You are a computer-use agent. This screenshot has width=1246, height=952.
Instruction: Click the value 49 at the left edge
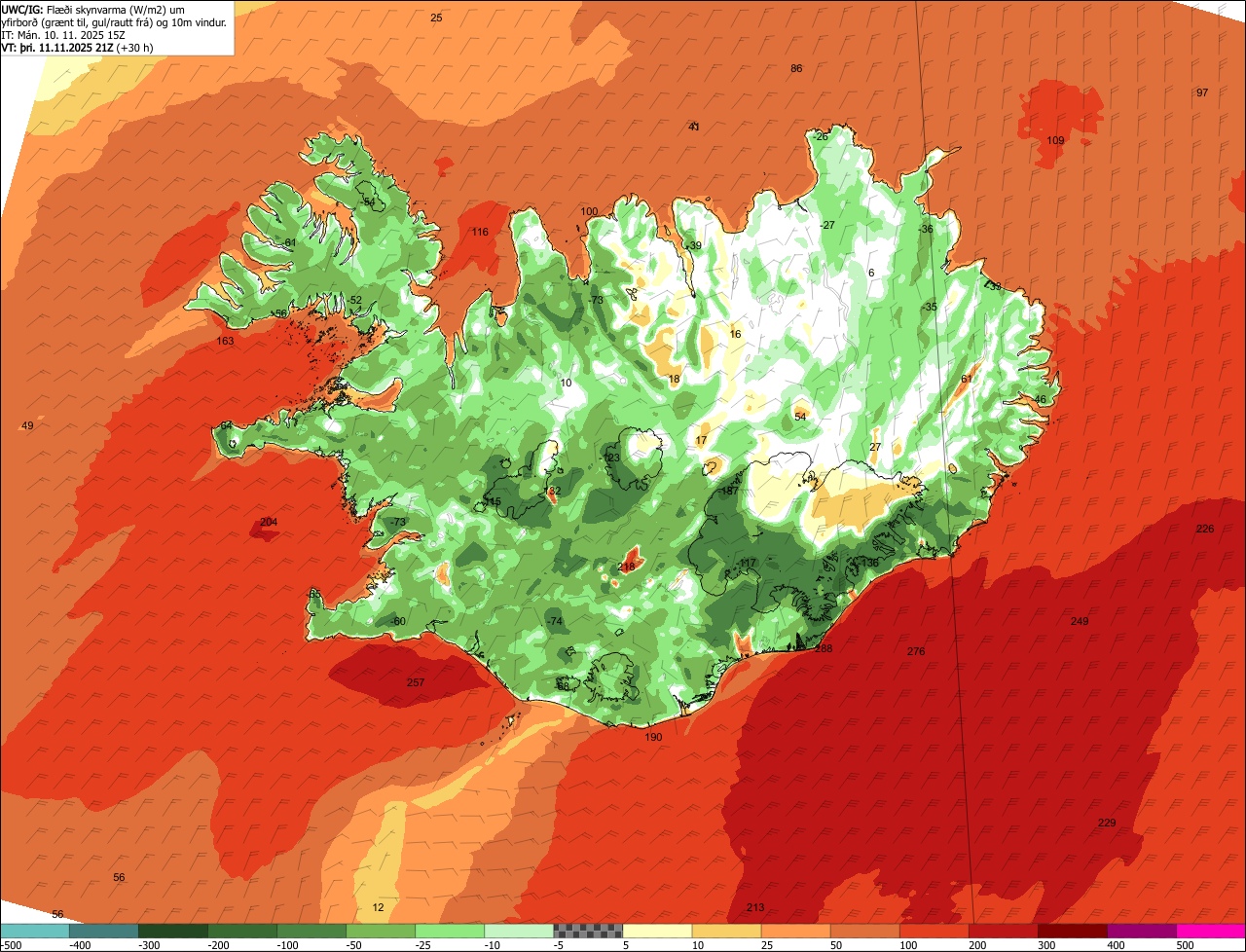(27, 426)
